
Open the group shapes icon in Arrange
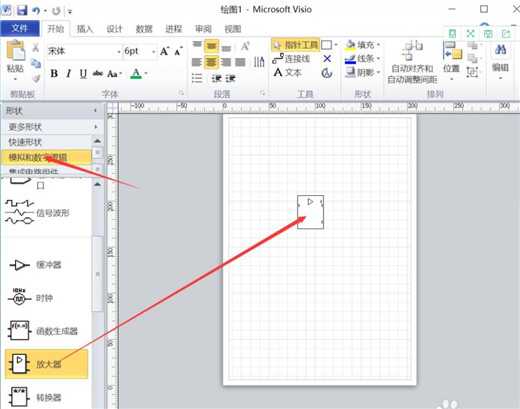click(472, 72)
